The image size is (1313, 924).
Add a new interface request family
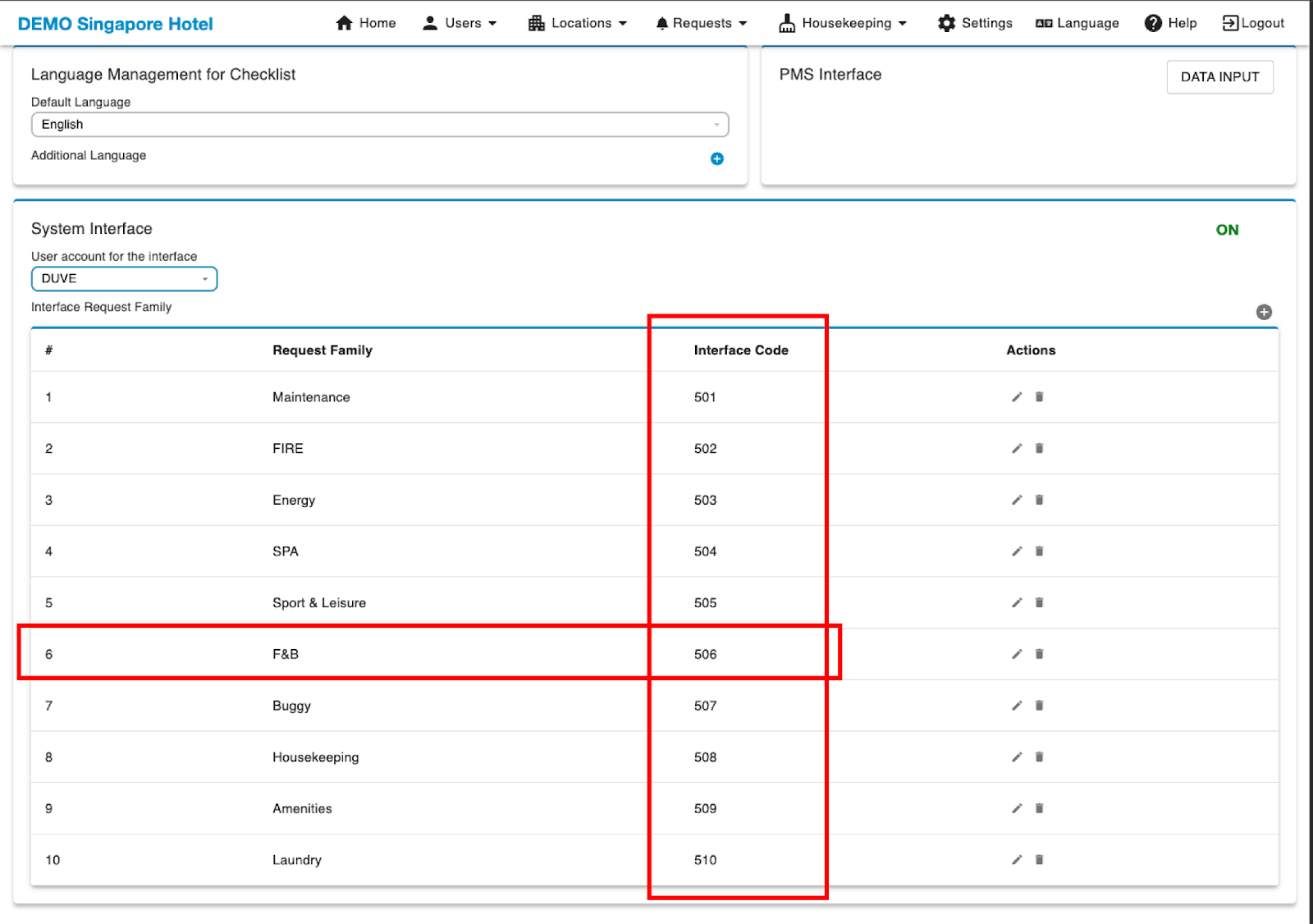1264,312
